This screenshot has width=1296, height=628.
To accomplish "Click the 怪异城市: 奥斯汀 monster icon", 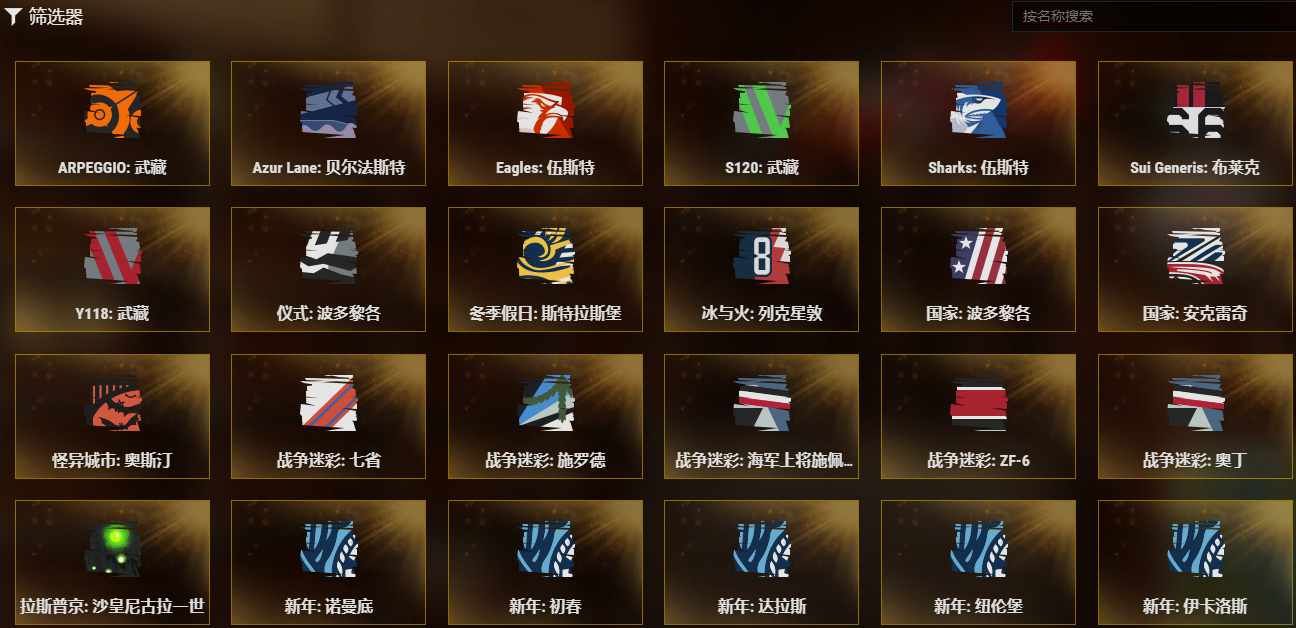I will [113, 403].
